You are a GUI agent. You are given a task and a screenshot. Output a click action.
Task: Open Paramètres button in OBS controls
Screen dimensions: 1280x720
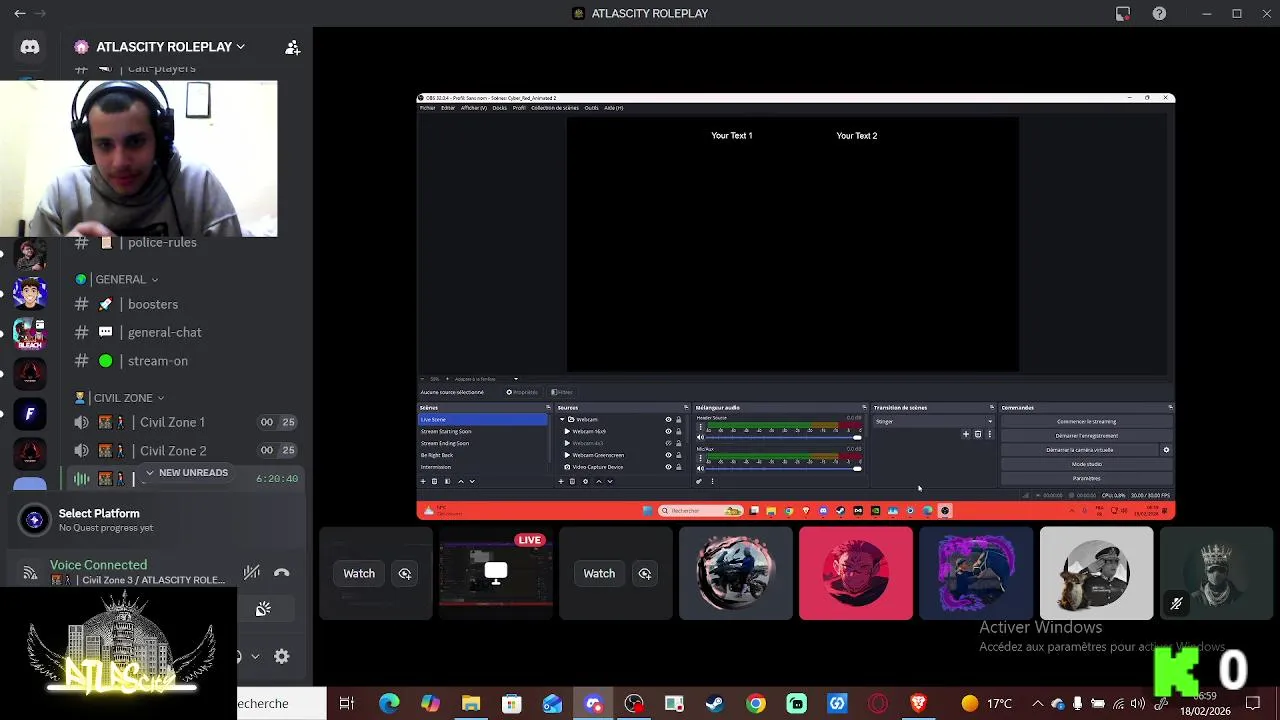pos(1086,478)
